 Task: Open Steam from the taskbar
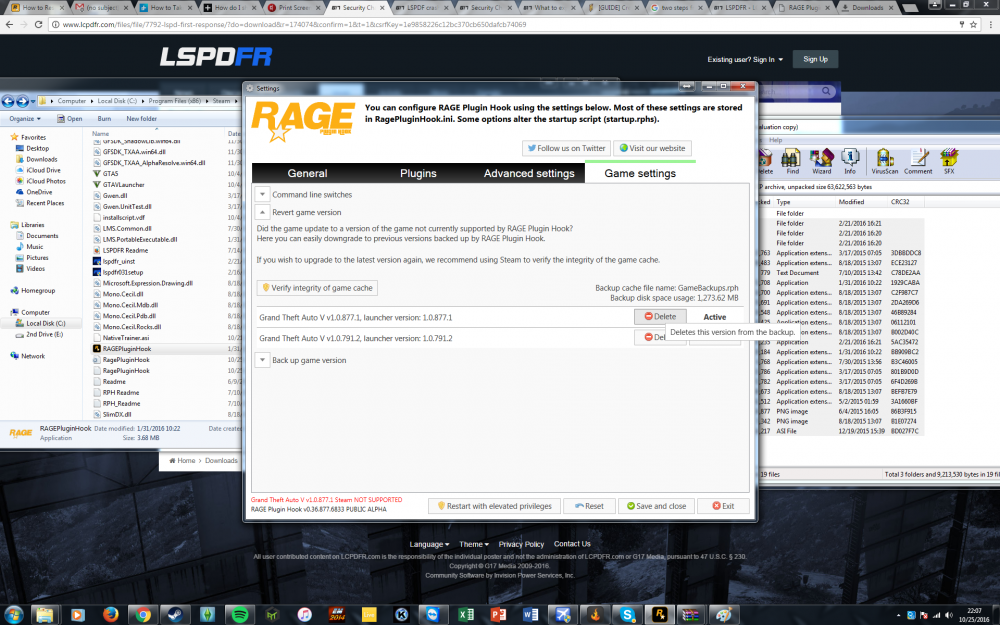(x=174, y=614)
